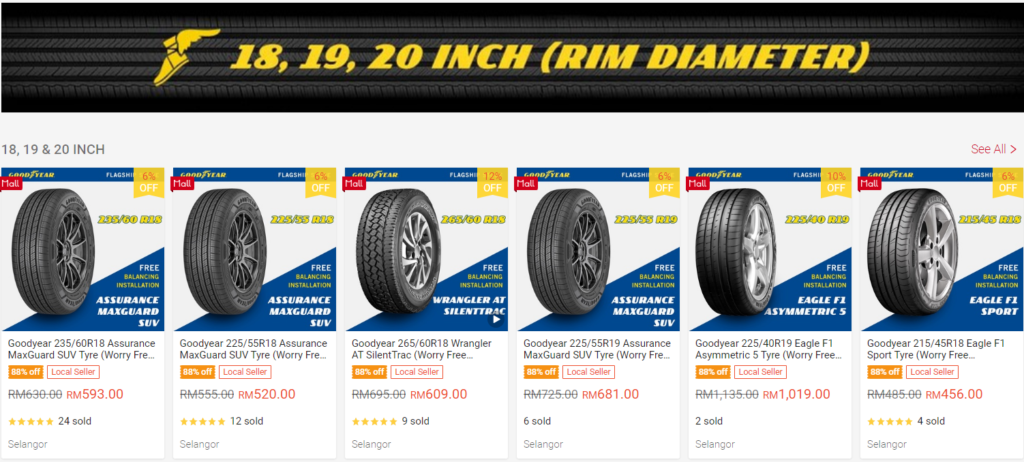Viewport: 1024px width, 462px height.
Task: Select the 225/55R19 Assurance MaxGuard tyre image
Action: [x=598, y=250]
